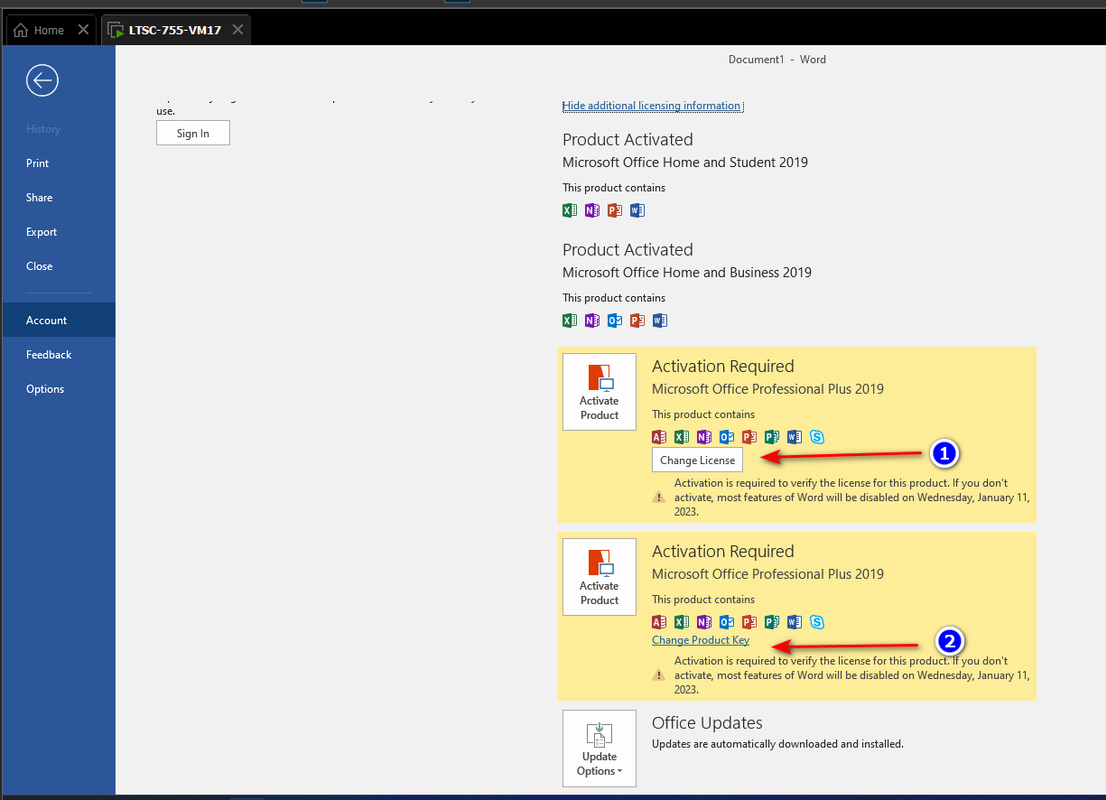
Task: Click OneNote icon under Home and Business 2019
Action: tap(592, 320)
